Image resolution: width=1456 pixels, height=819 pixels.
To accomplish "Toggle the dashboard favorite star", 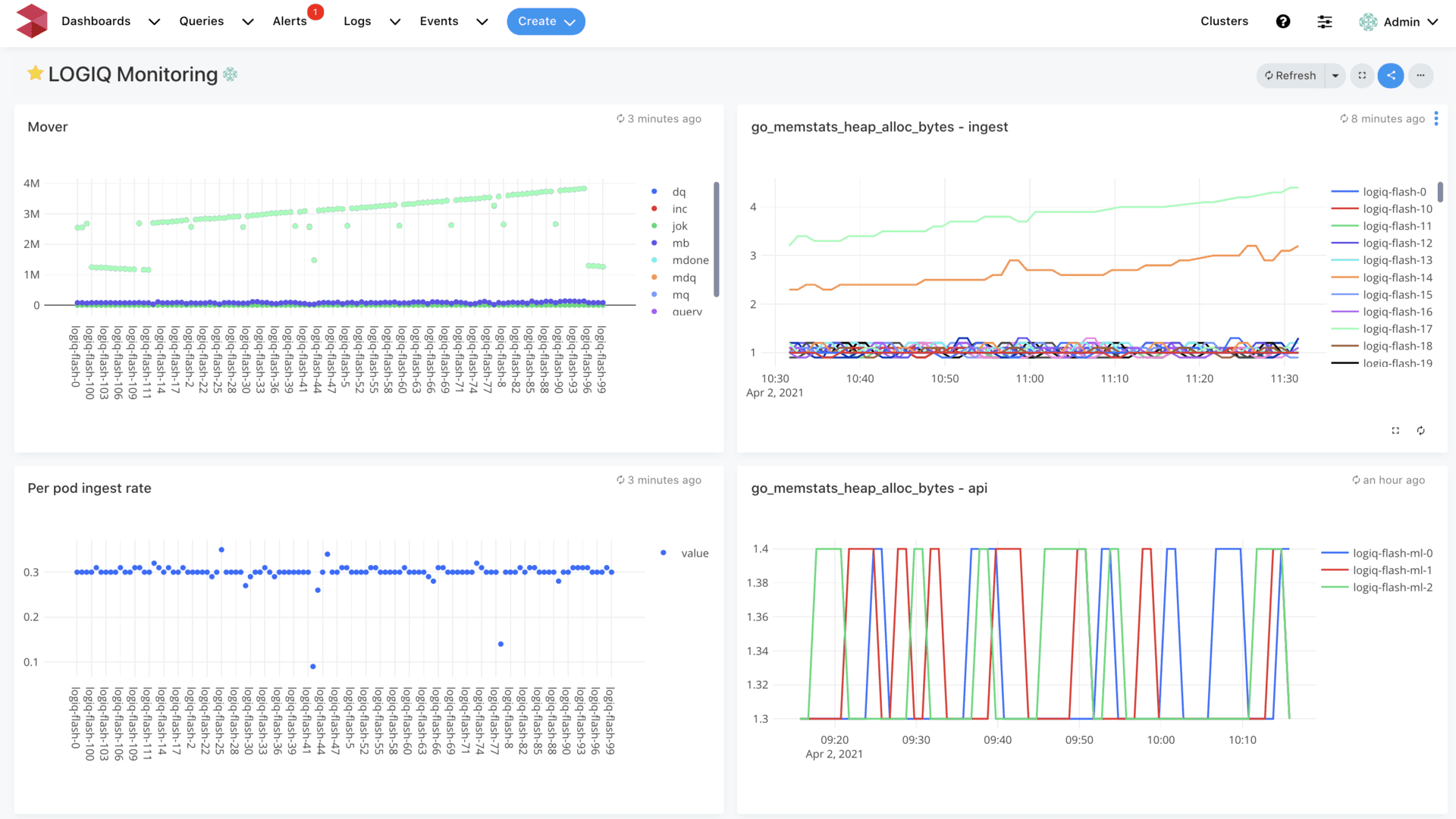I will click(35, 73).
